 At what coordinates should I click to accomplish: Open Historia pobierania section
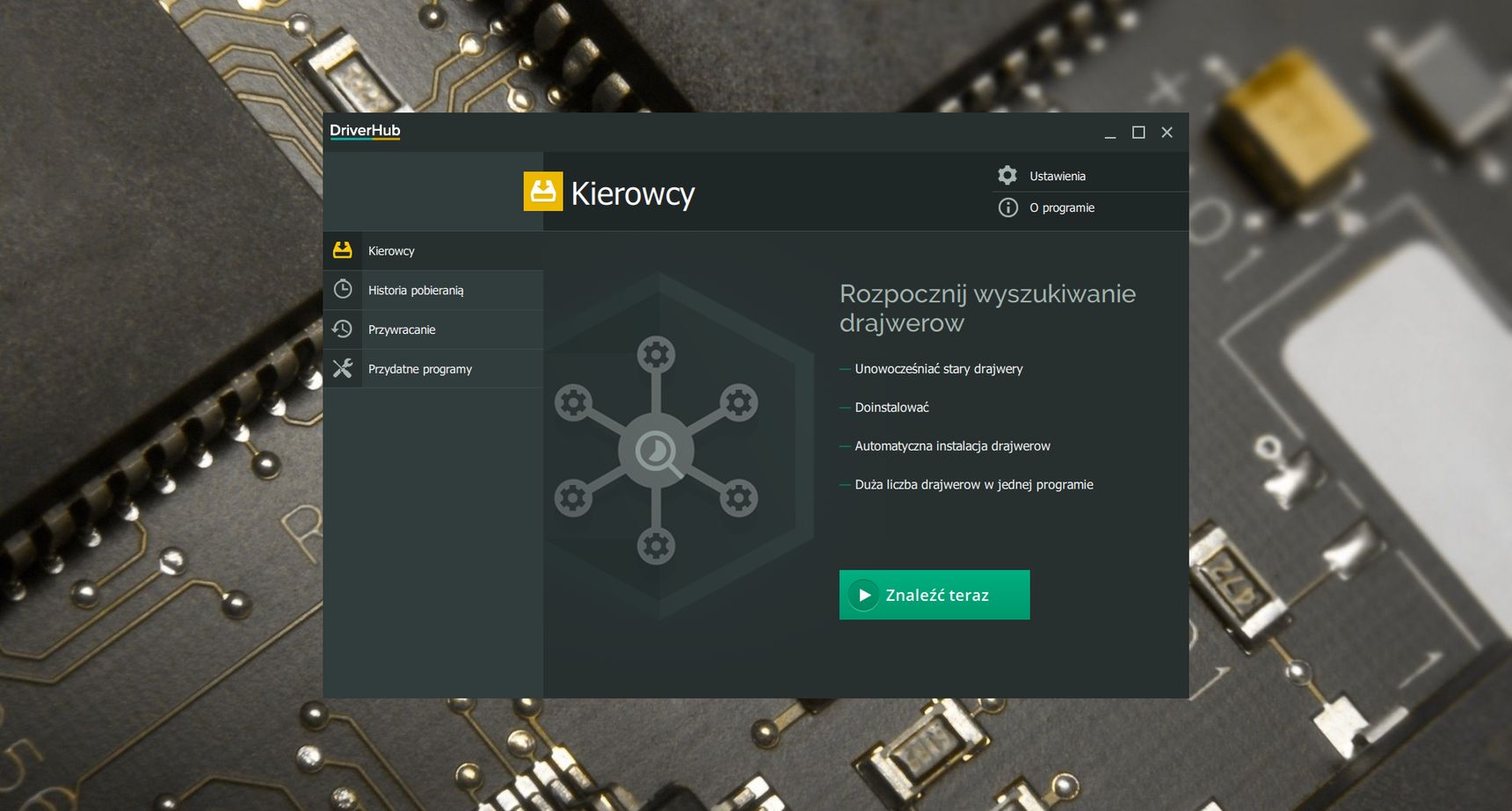433,290
